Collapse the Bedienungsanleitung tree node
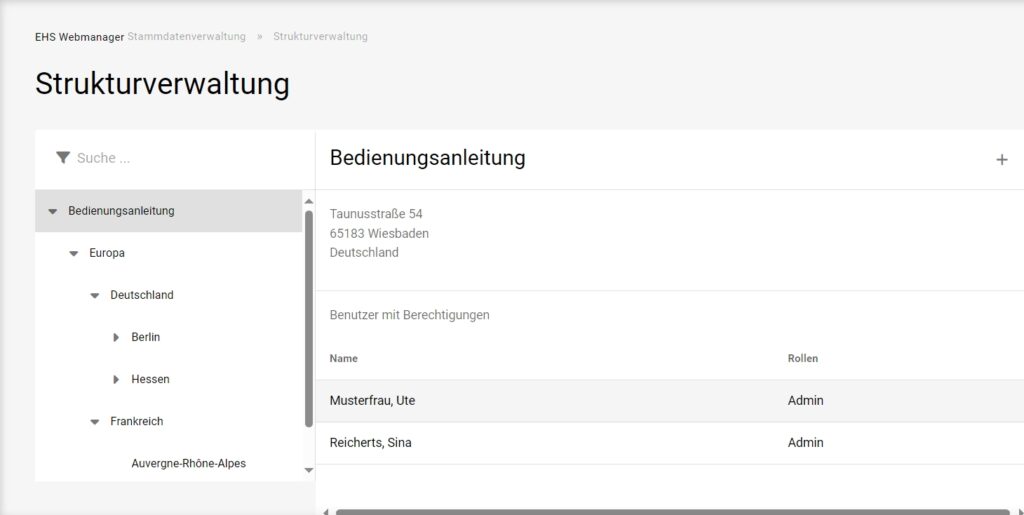Screen dimensions: 1024x515 point(53,211)
